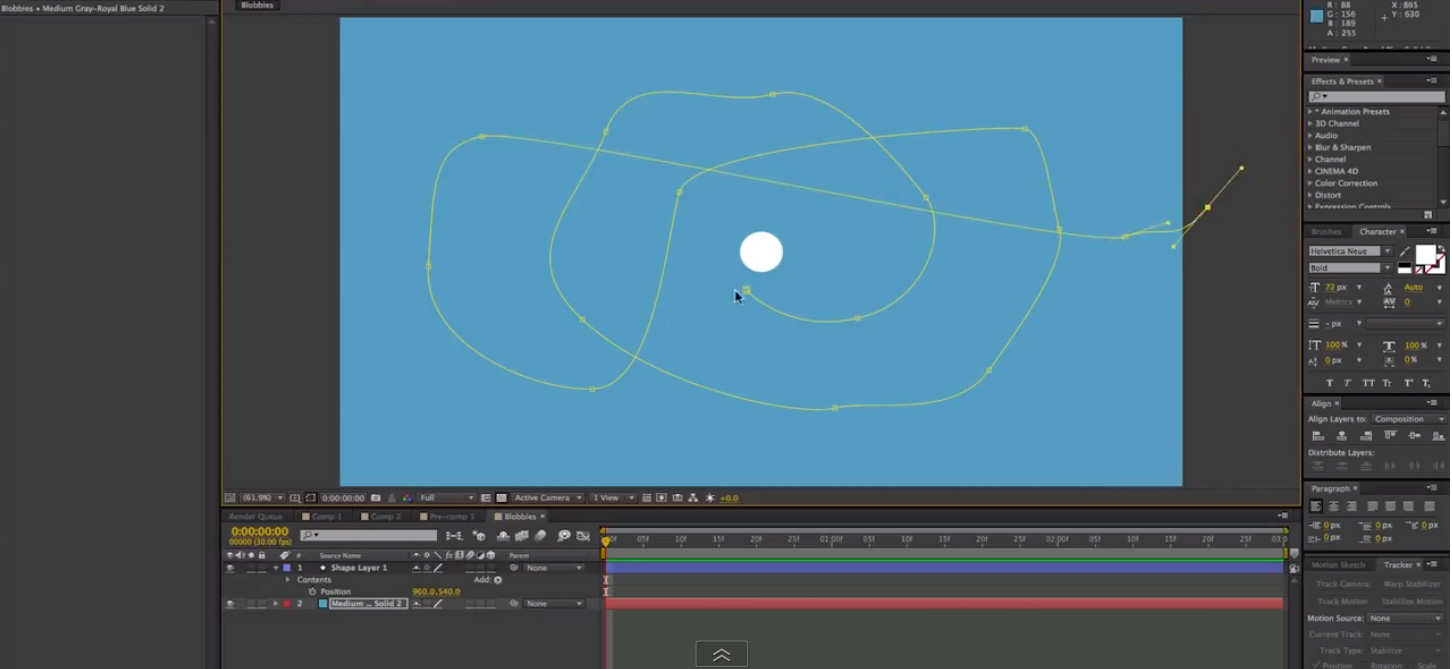Toggle the region of interest button
This screenshot has width=1452, height=669.
click(x=486, y=498)
